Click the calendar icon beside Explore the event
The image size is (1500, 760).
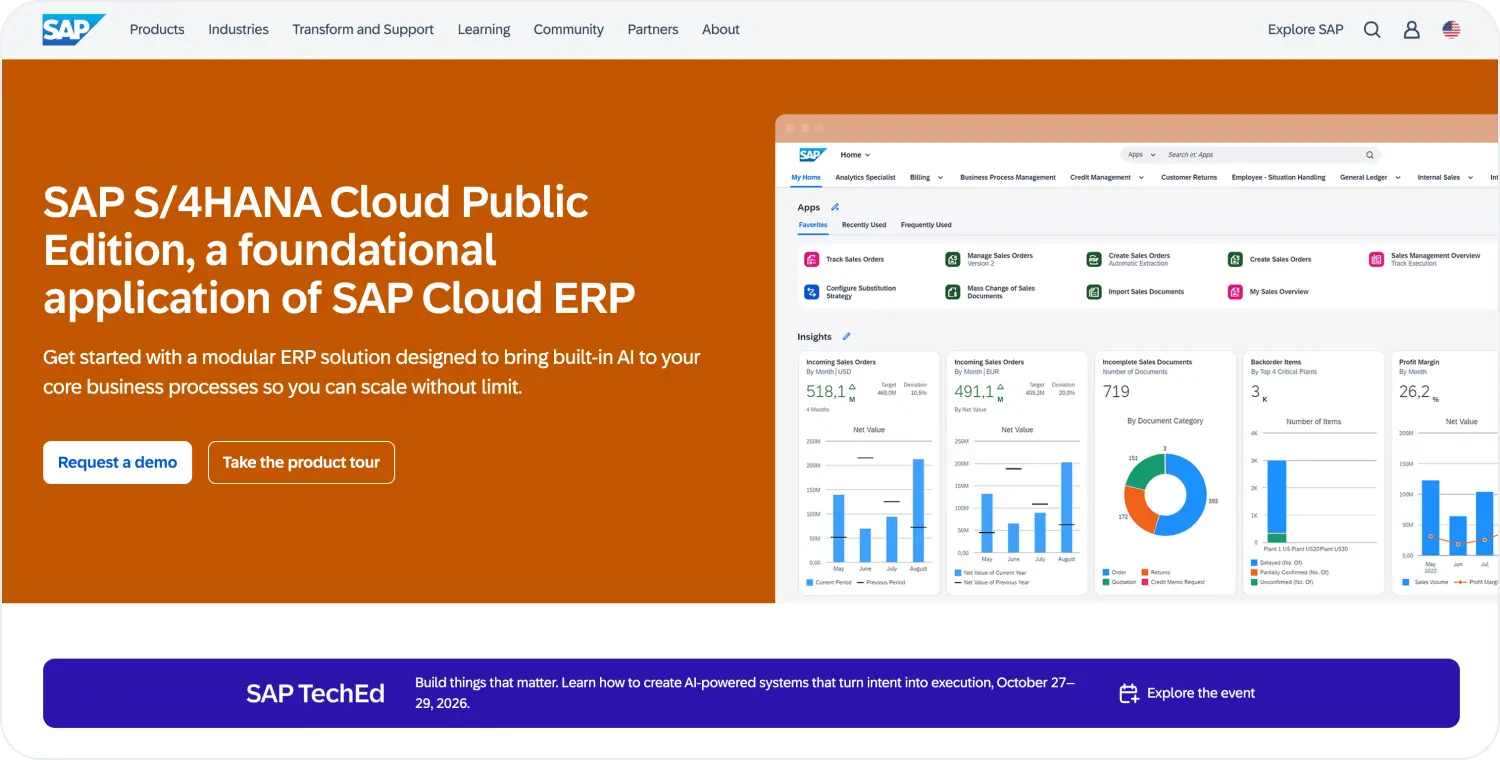click(x=1129, y=693)
